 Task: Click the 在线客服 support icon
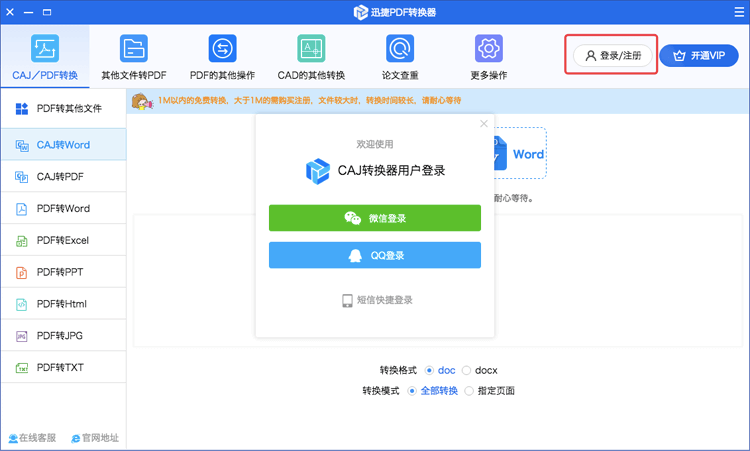pyautogui.click(x=13, y=439)
